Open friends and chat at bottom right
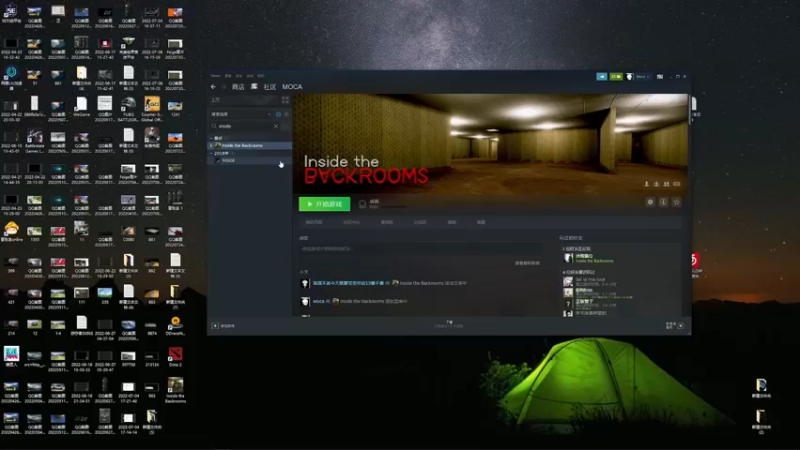This screenshot has width=800, height=450. (675, 326)
